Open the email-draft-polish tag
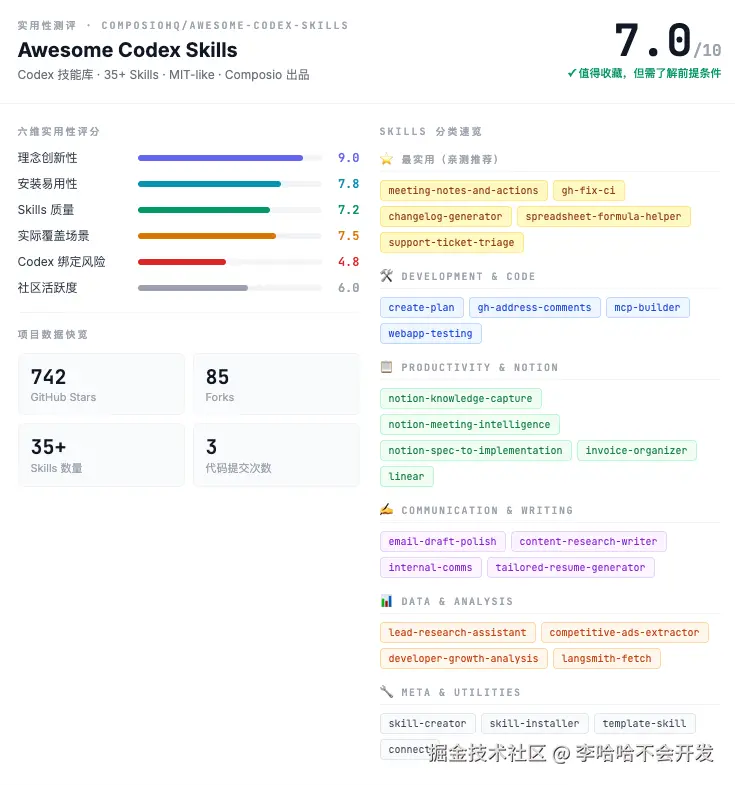The height and width of the screenshot is (785, 735). (x=442, y=542)
